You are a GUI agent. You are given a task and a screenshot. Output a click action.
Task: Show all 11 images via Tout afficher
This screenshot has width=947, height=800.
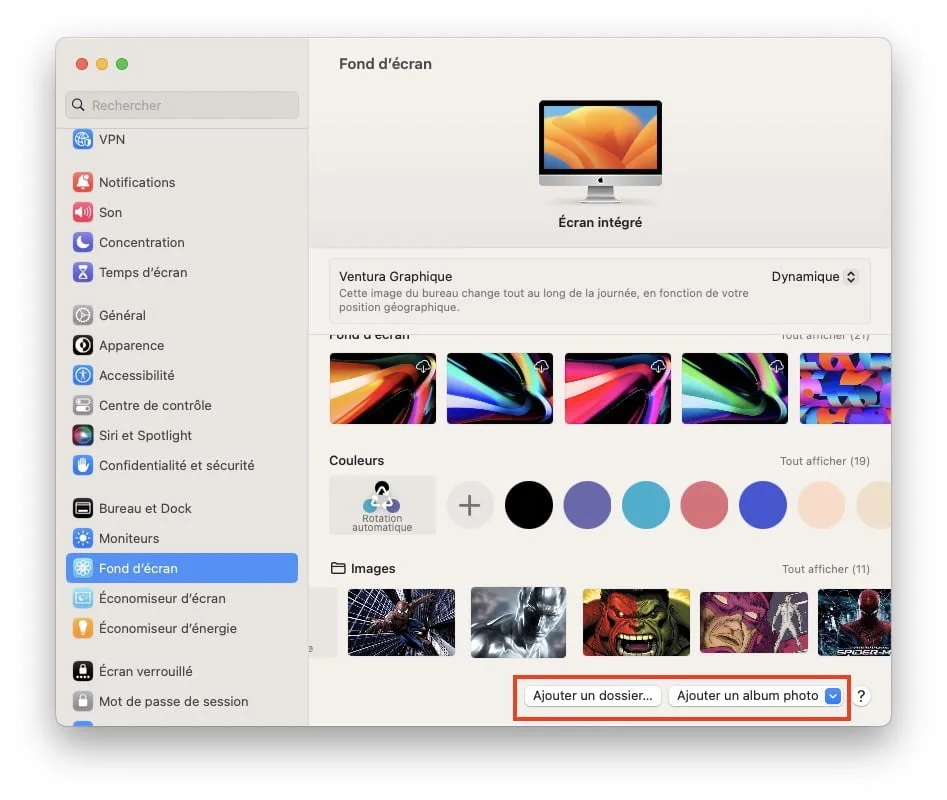(825, 569)
